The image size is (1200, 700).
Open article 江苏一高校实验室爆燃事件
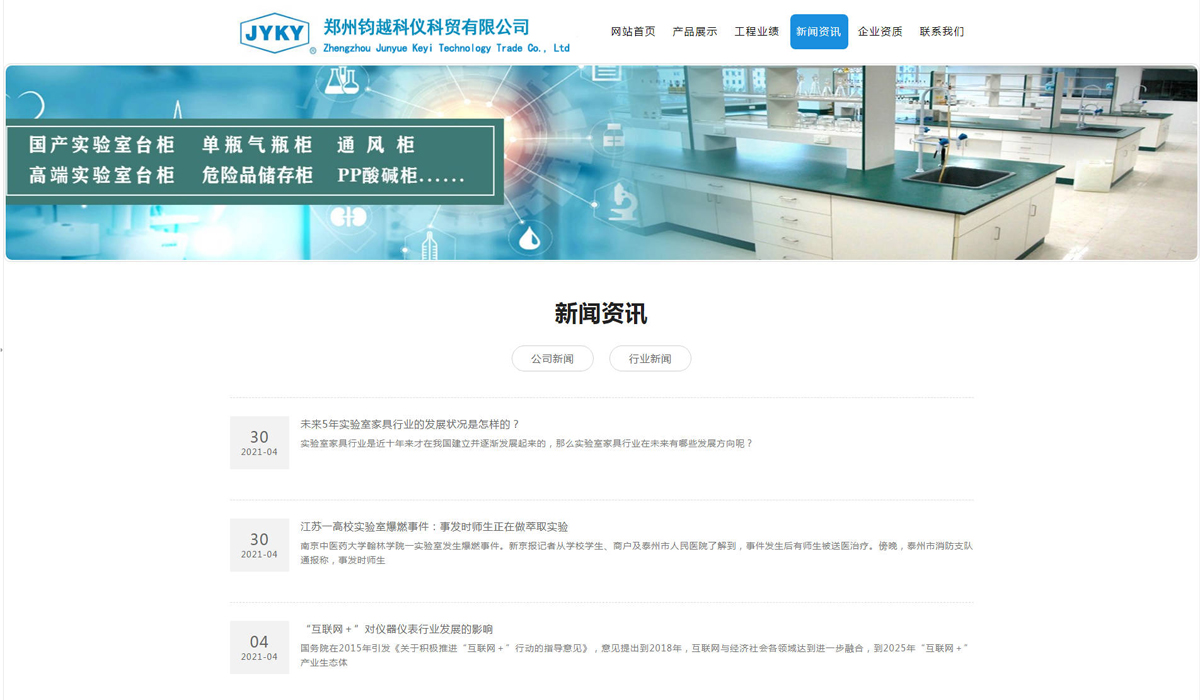click(434, 527)
